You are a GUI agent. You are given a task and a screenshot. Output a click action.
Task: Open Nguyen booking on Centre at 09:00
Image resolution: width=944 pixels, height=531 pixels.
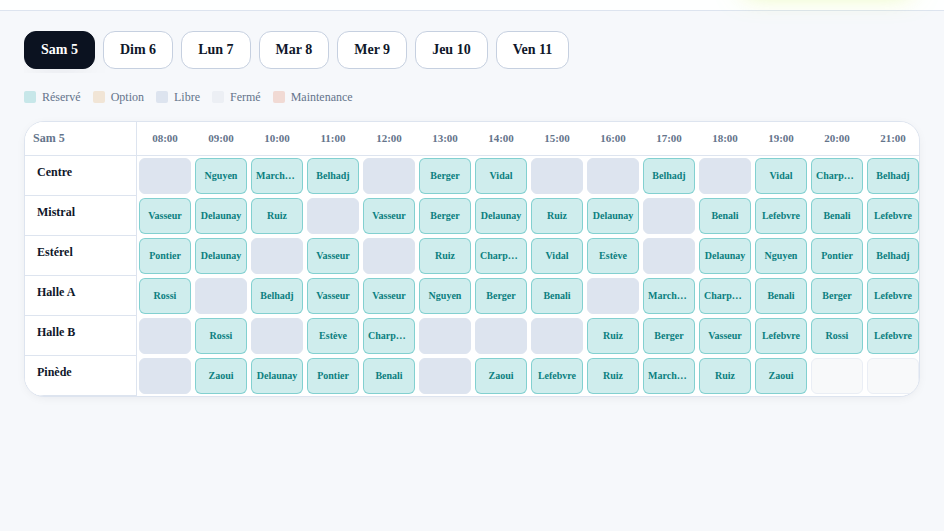[x=221, y=176]
